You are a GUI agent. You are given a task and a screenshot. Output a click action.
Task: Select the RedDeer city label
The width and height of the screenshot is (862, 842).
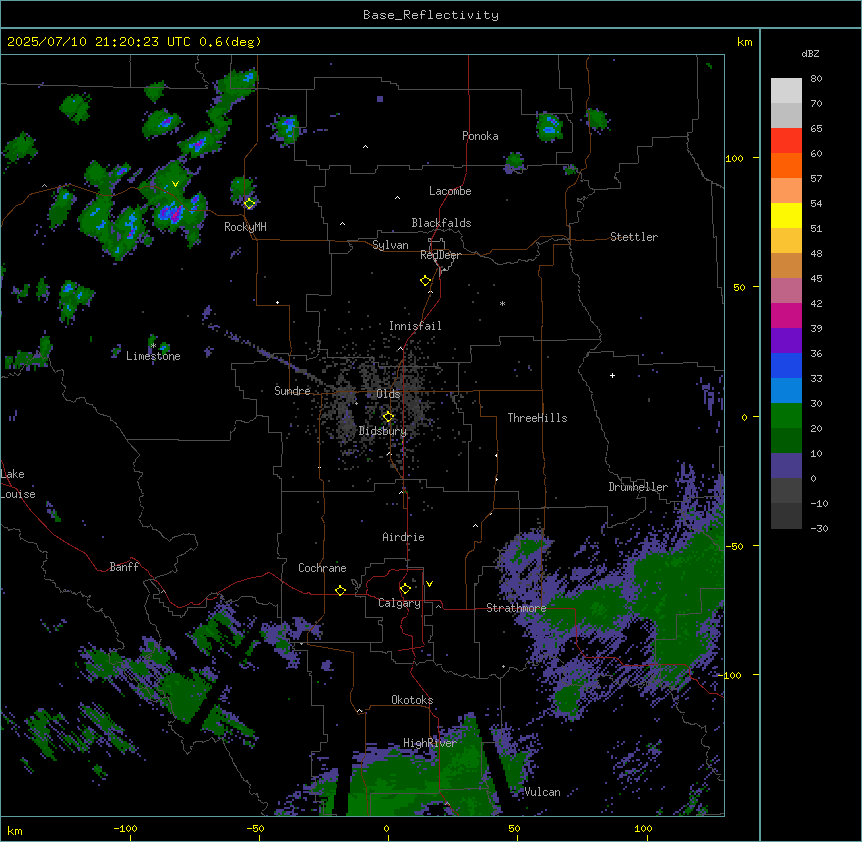[440, 255]
